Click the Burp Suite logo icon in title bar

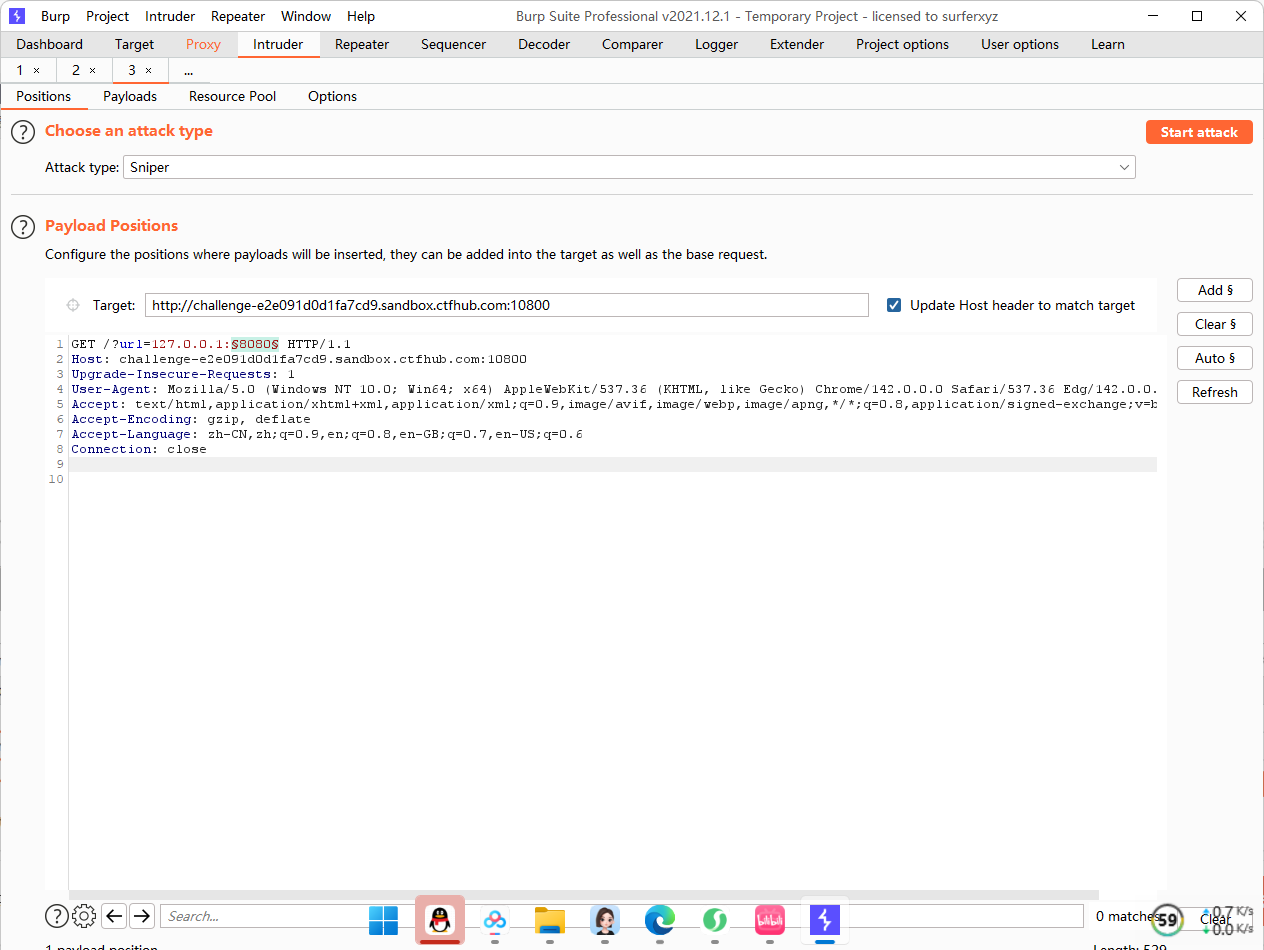pyautogui.click(x=16, y=16)
